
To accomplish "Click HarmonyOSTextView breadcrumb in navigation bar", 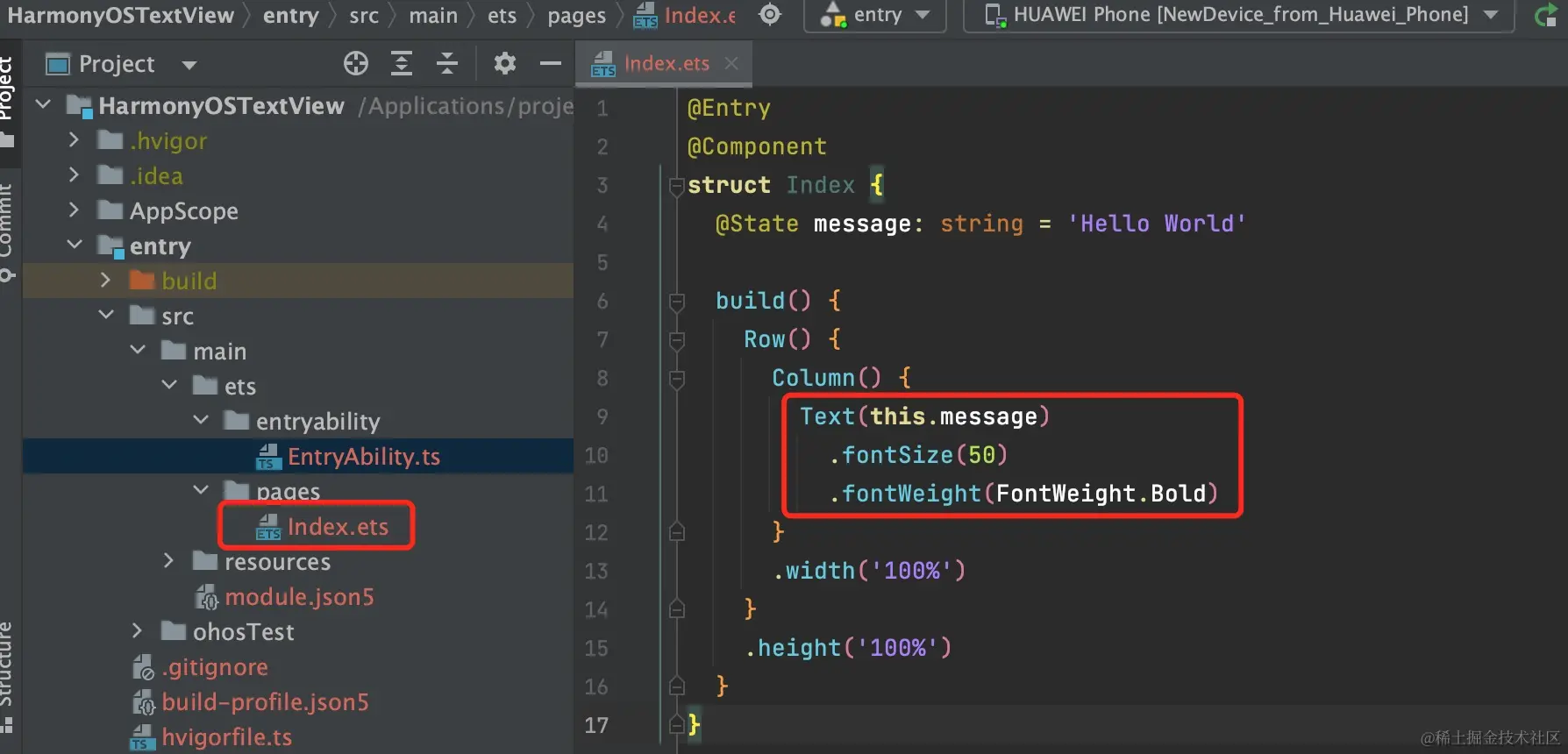I will point(121,16).
